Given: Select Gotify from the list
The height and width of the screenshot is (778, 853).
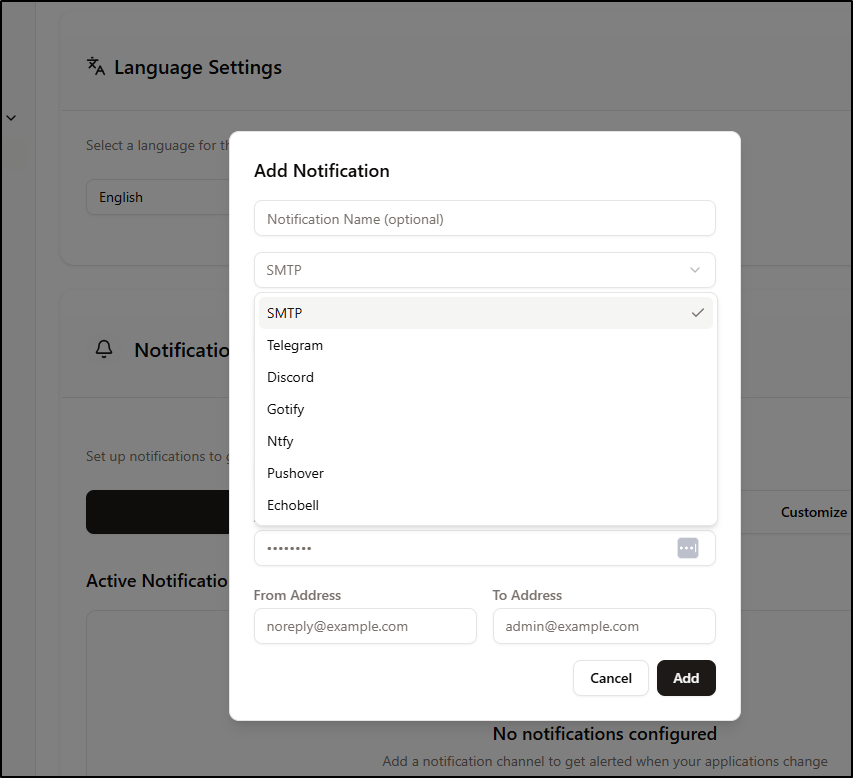Looking at the screenshot, I should coord(485,409).
